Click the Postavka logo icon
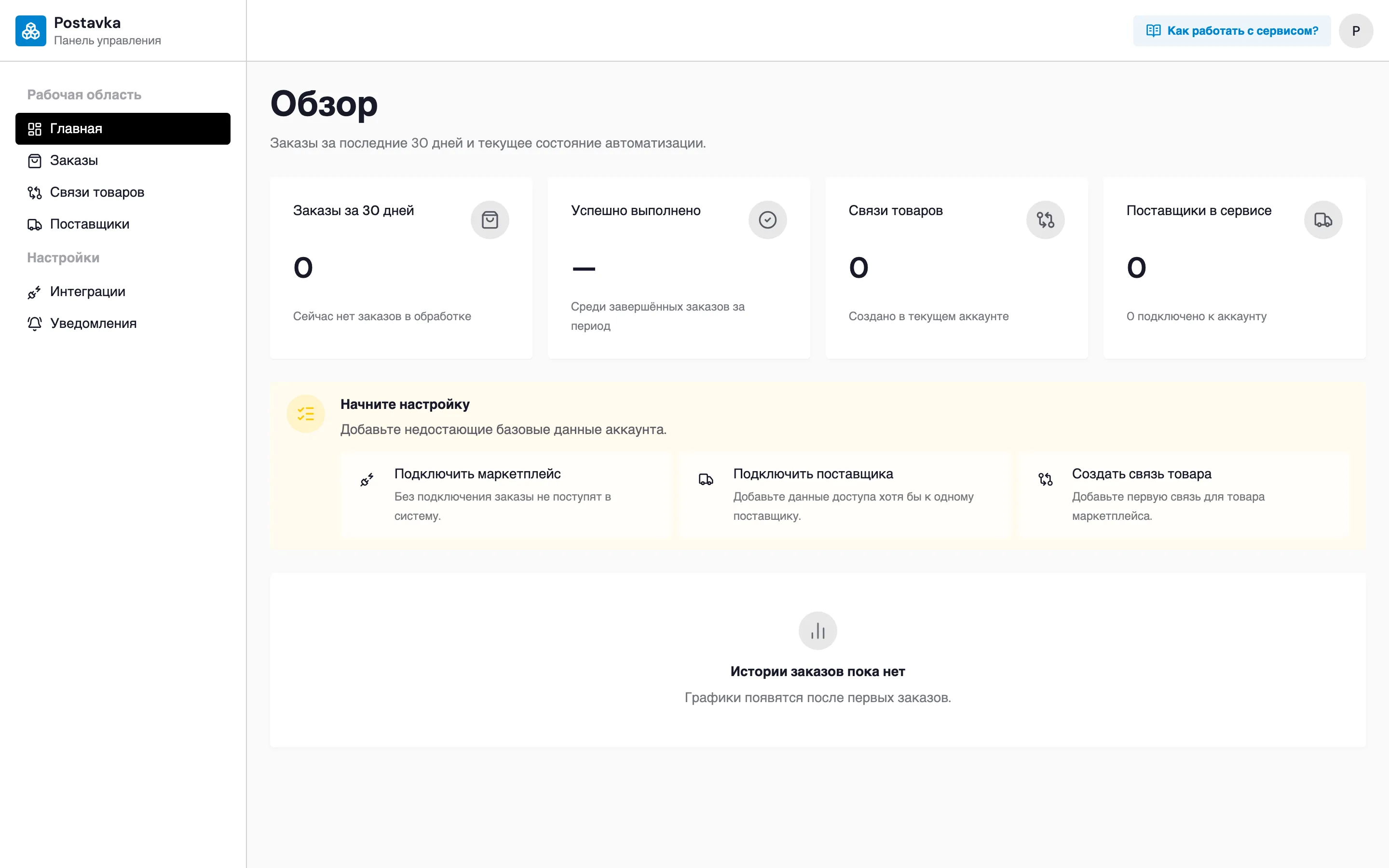This screenshot has width=1389, height=868. pos(30,30)
